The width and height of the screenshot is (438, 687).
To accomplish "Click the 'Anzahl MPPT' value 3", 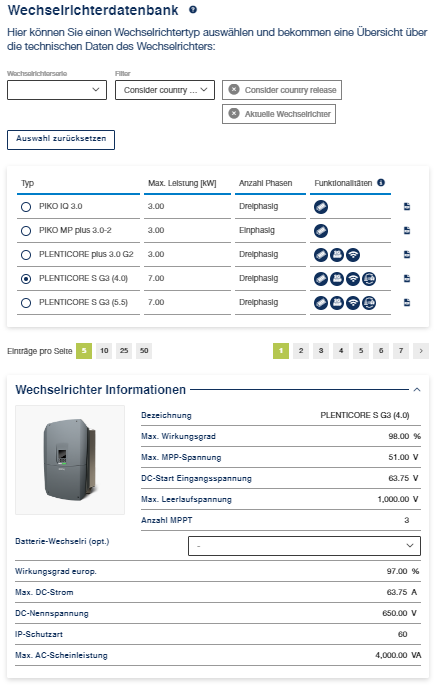I will point(406,521).
